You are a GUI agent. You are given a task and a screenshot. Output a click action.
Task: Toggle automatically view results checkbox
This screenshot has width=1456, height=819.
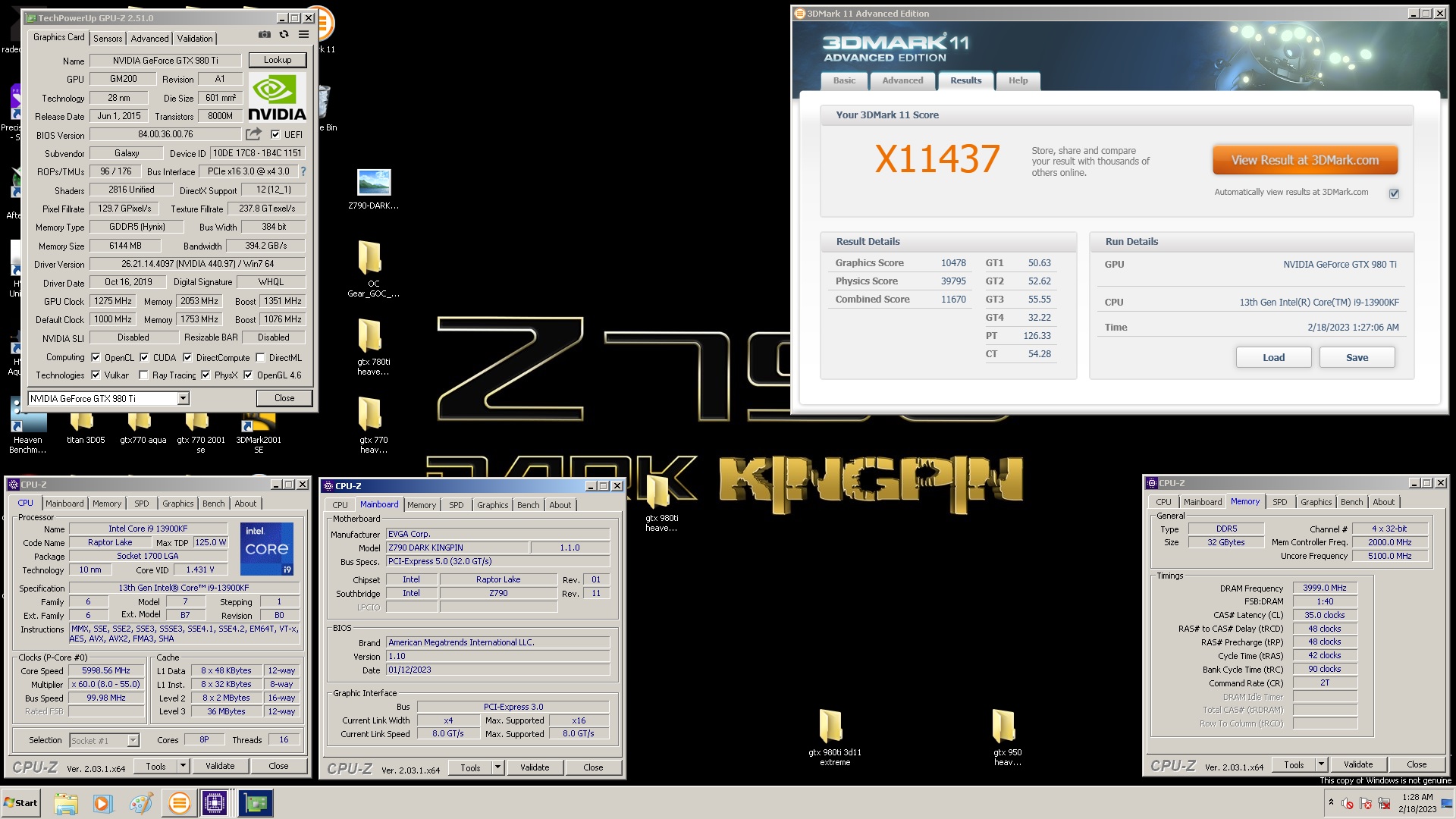point(1394,193)
